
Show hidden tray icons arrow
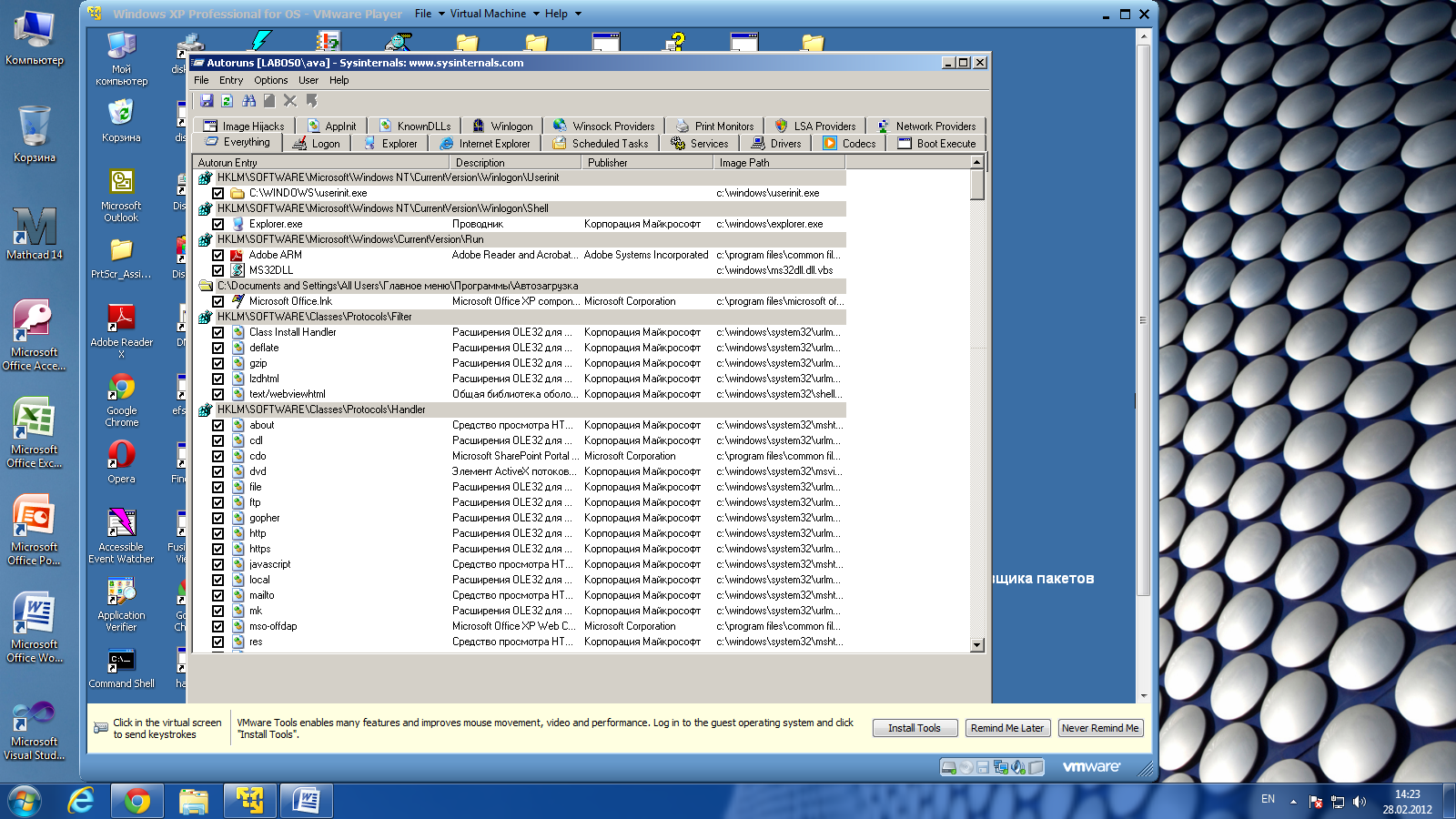pyautogui.click(x=1293, y=802)
